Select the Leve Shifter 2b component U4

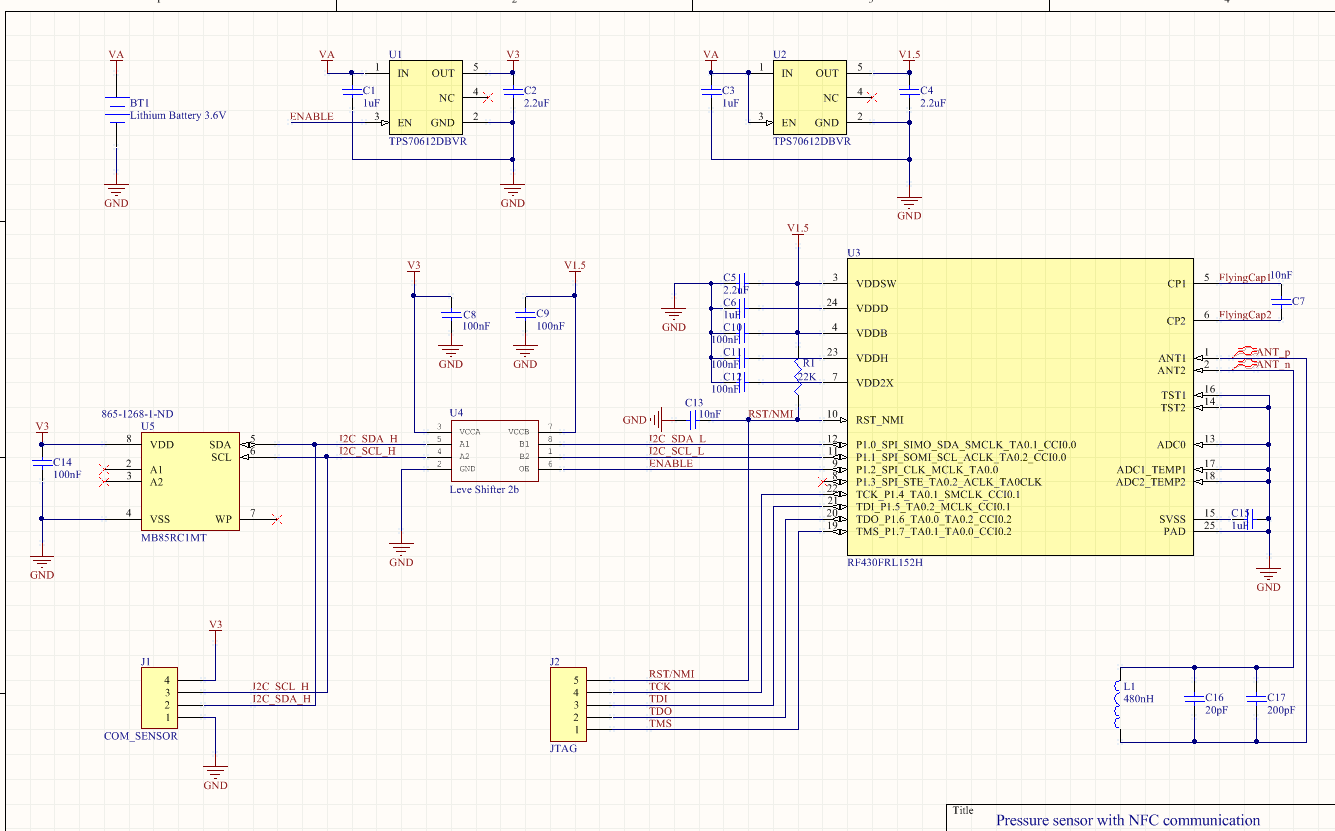click(x=494, y=450)
